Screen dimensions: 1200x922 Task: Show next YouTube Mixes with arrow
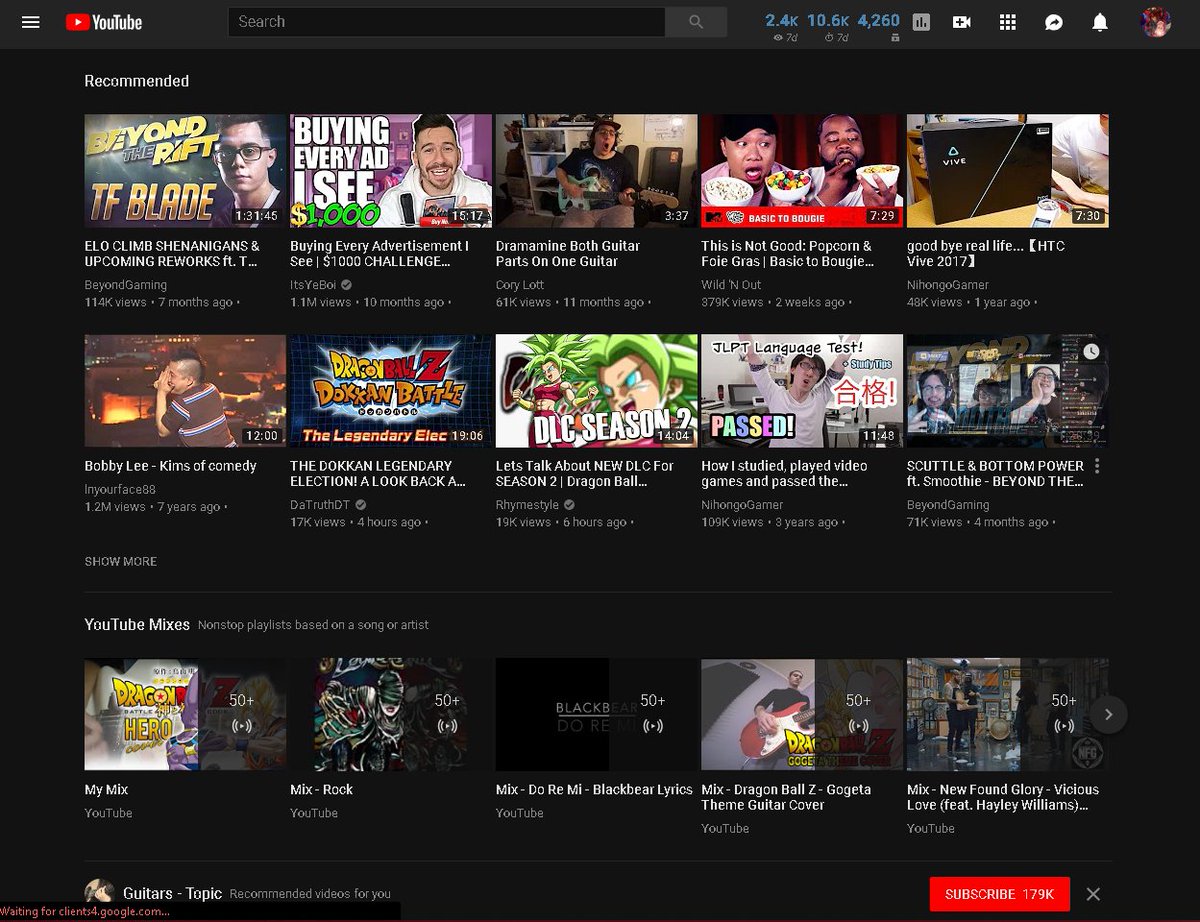tap(1108, 714)
